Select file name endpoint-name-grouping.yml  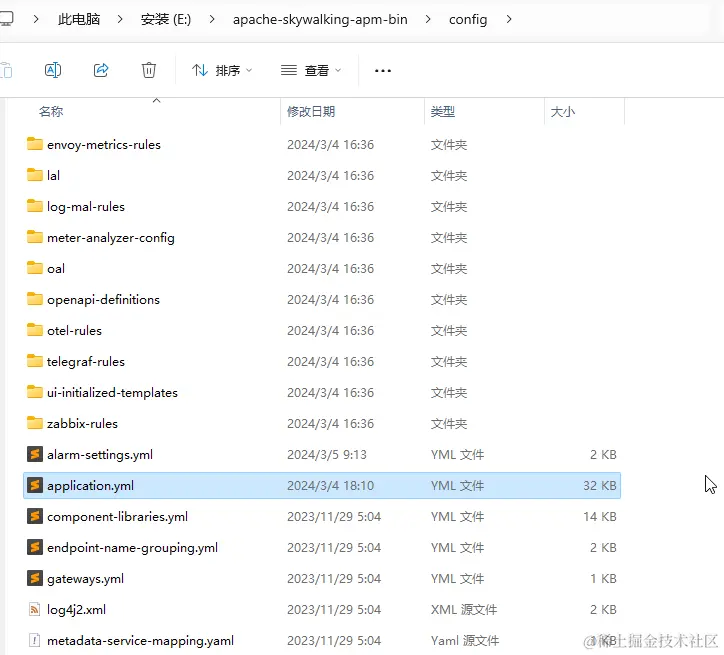[x=133, y=548]
